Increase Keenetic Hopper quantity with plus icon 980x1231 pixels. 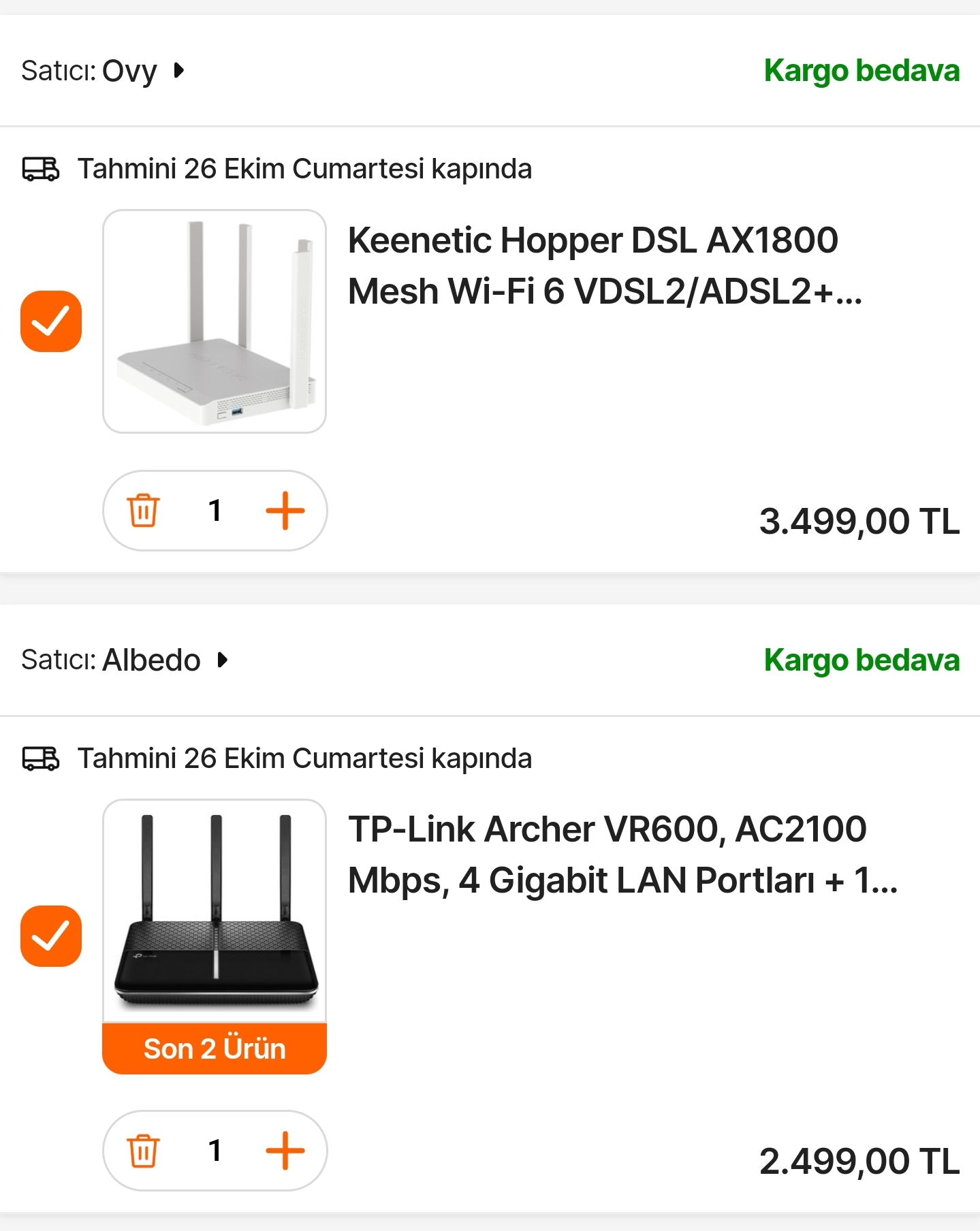(x=285, y=511)
